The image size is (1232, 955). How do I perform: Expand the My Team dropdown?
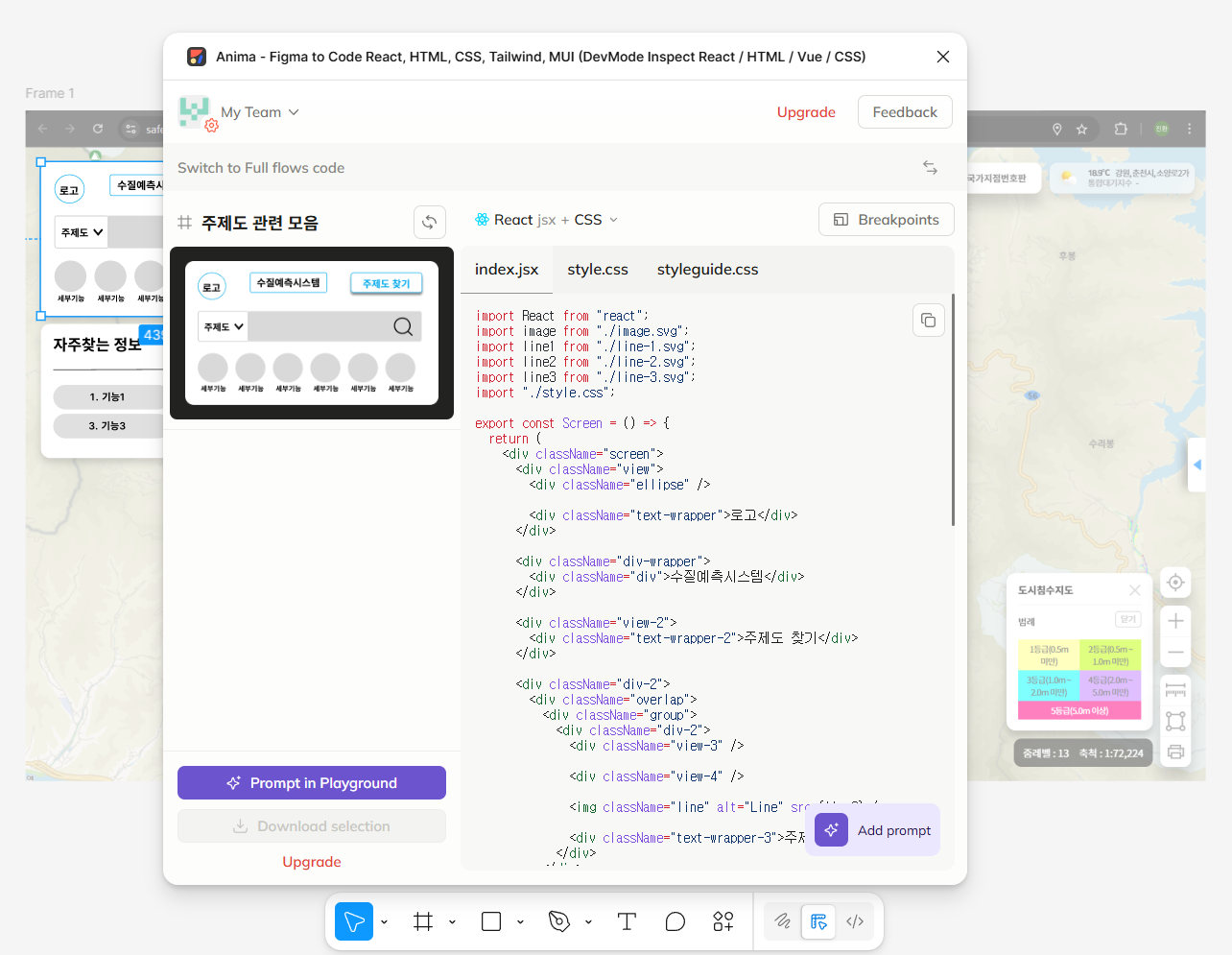pos(260,112)
